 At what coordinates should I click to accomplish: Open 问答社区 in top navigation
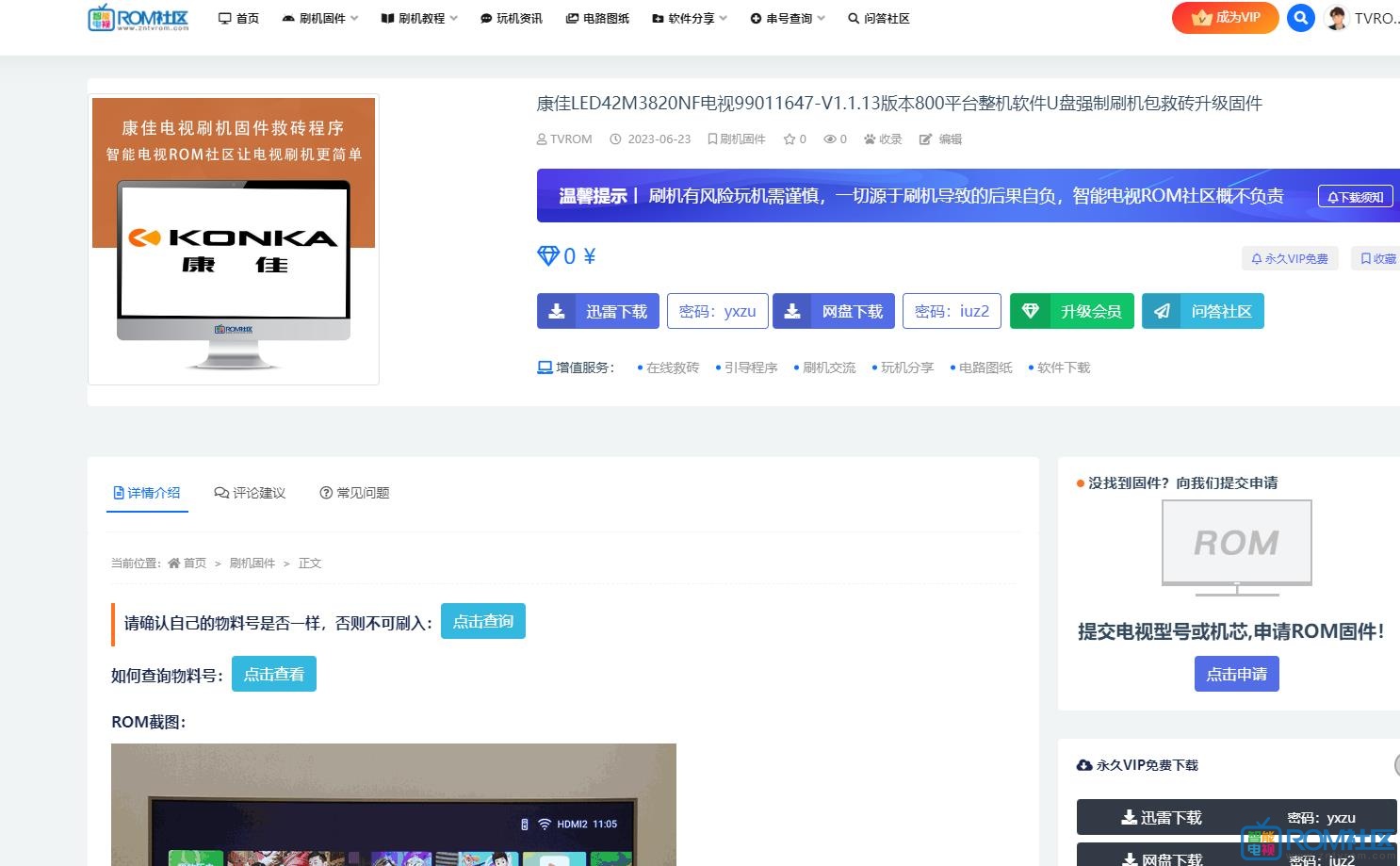click(x=879, y=18)
